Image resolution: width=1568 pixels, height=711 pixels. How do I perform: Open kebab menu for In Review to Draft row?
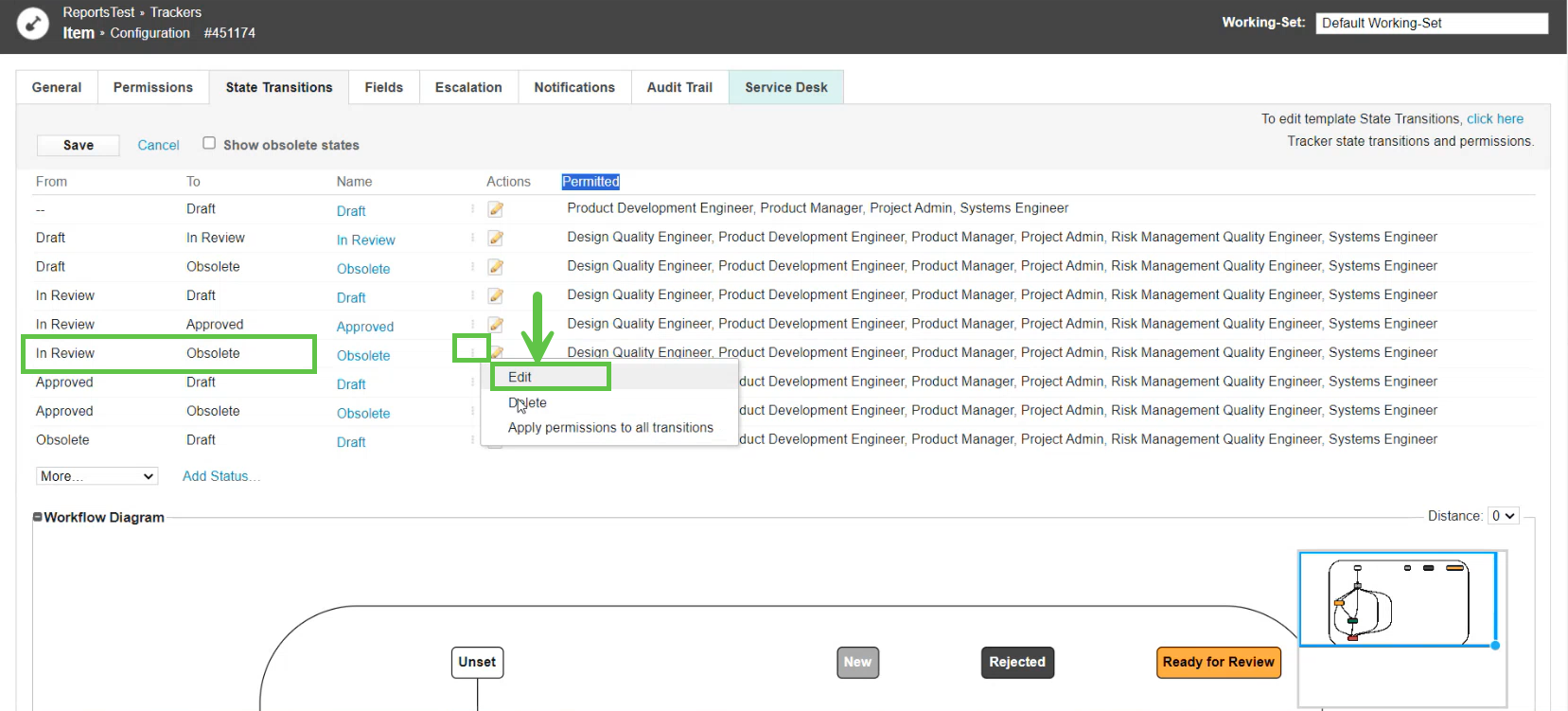(472, 295)
